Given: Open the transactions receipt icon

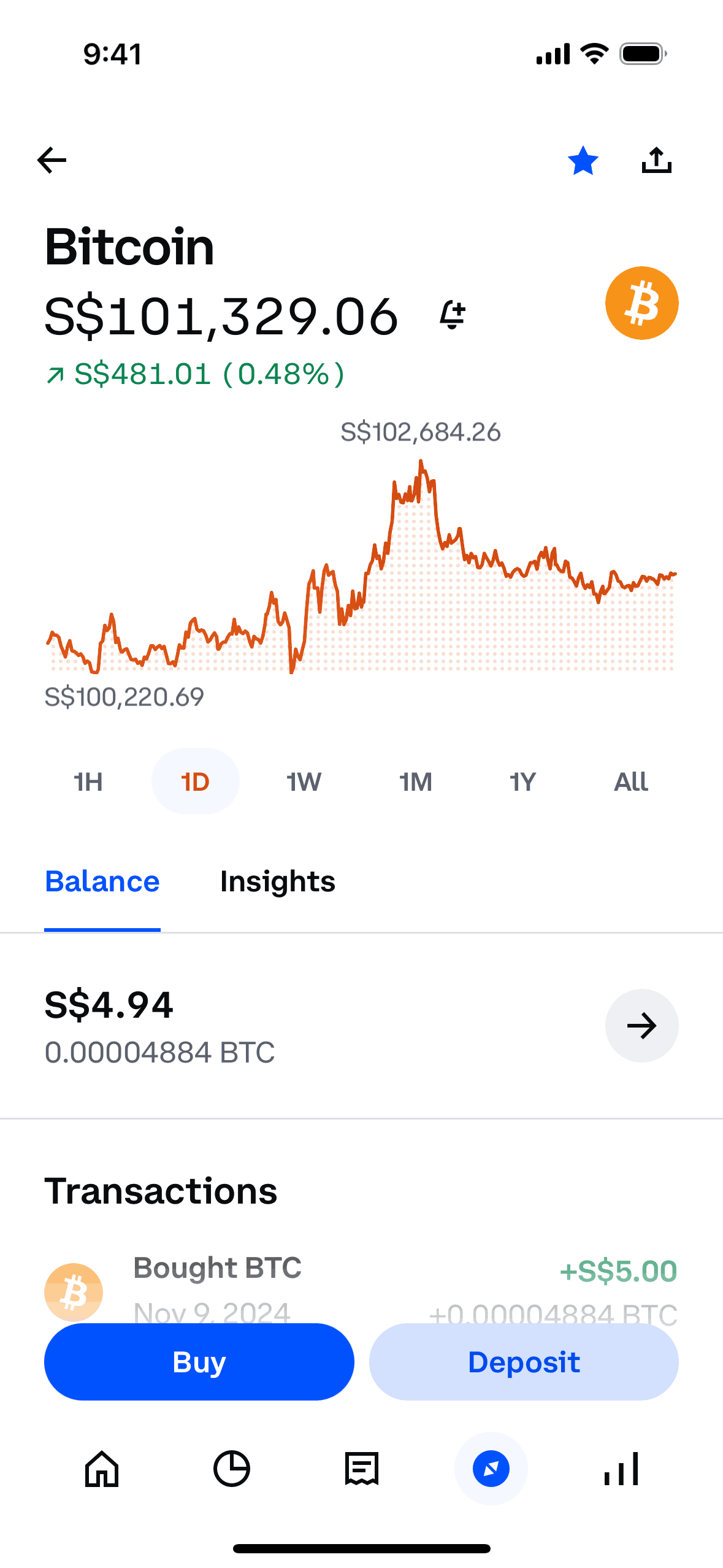Looking at the screenshot, I should click(x=362, y=1469).
